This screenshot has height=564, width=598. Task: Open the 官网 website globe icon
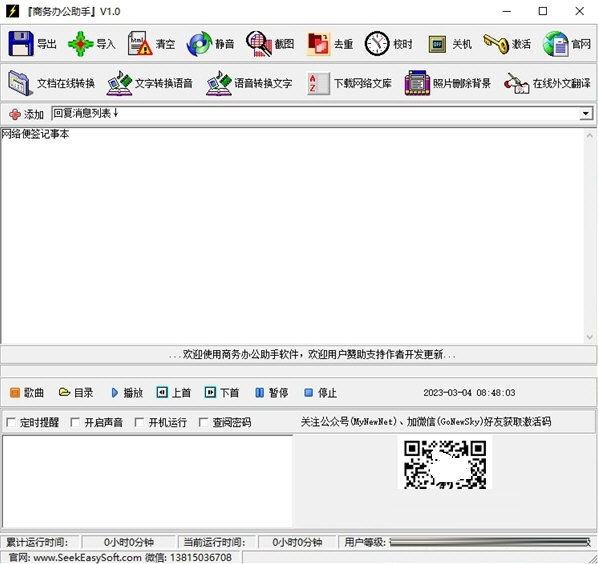click(x=555, y=44)
